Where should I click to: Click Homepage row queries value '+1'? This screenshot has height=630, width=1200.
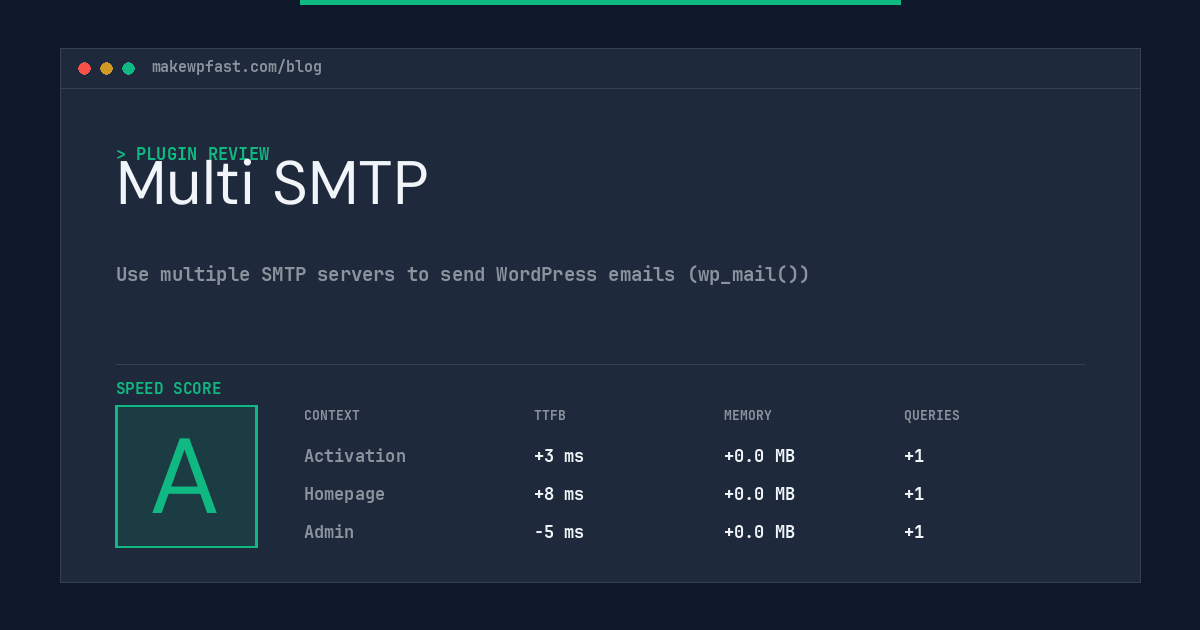[914, 494]
